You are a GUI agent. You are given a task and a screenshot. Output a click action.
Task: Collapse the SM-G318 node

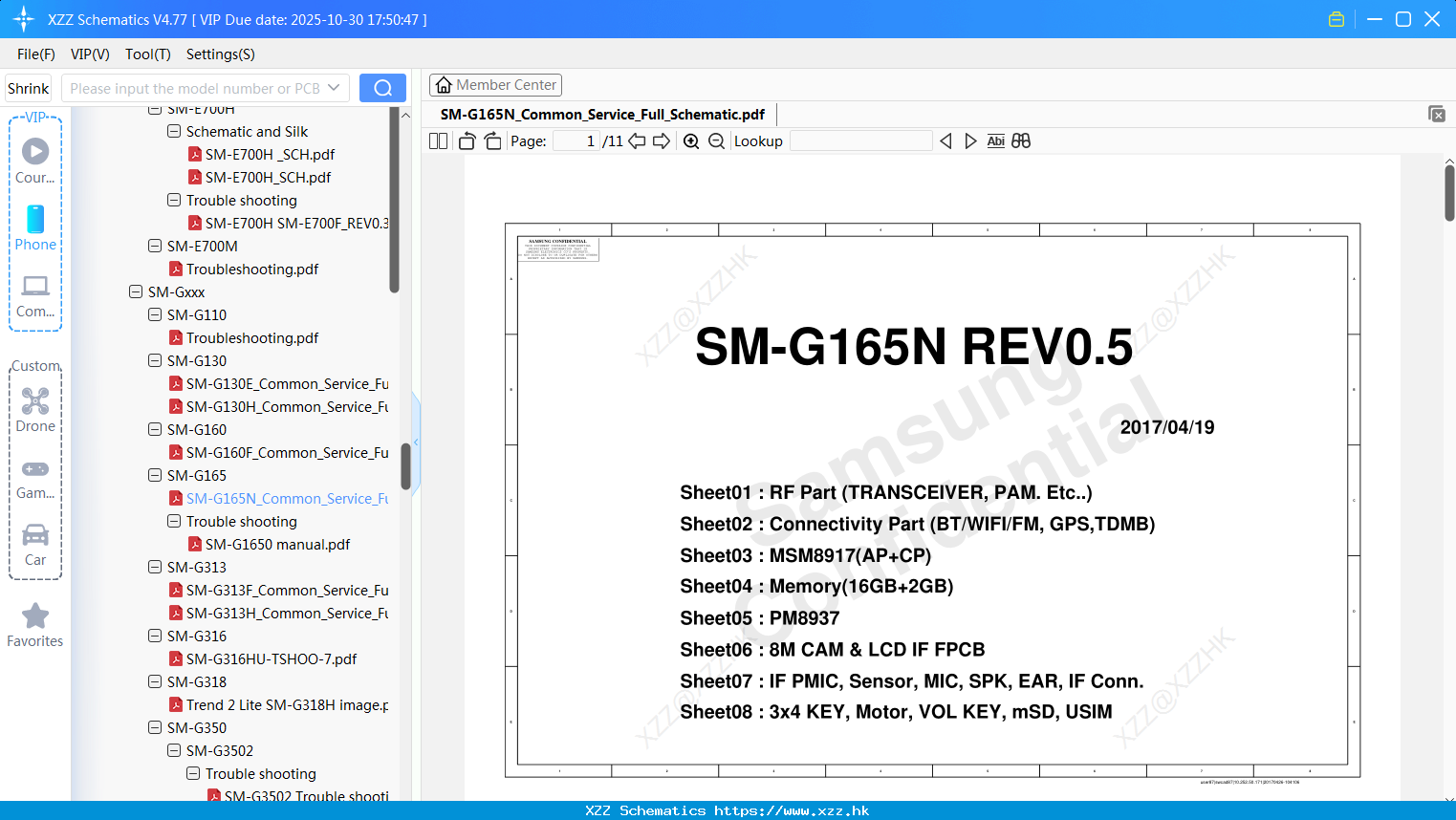(155, 681)
